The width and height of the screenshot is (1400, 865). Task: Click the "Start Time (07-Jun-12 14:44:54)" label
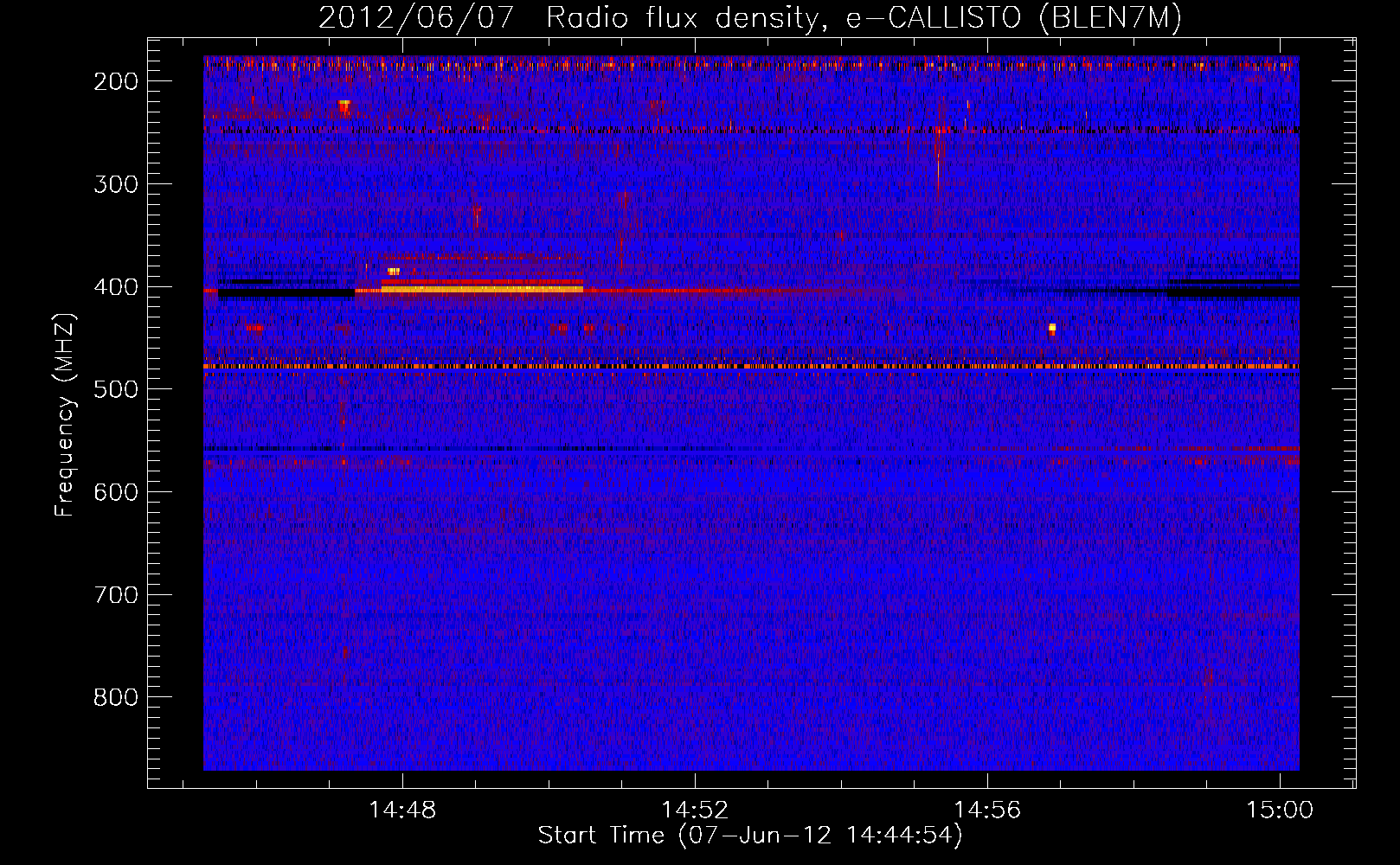point(750,836)
